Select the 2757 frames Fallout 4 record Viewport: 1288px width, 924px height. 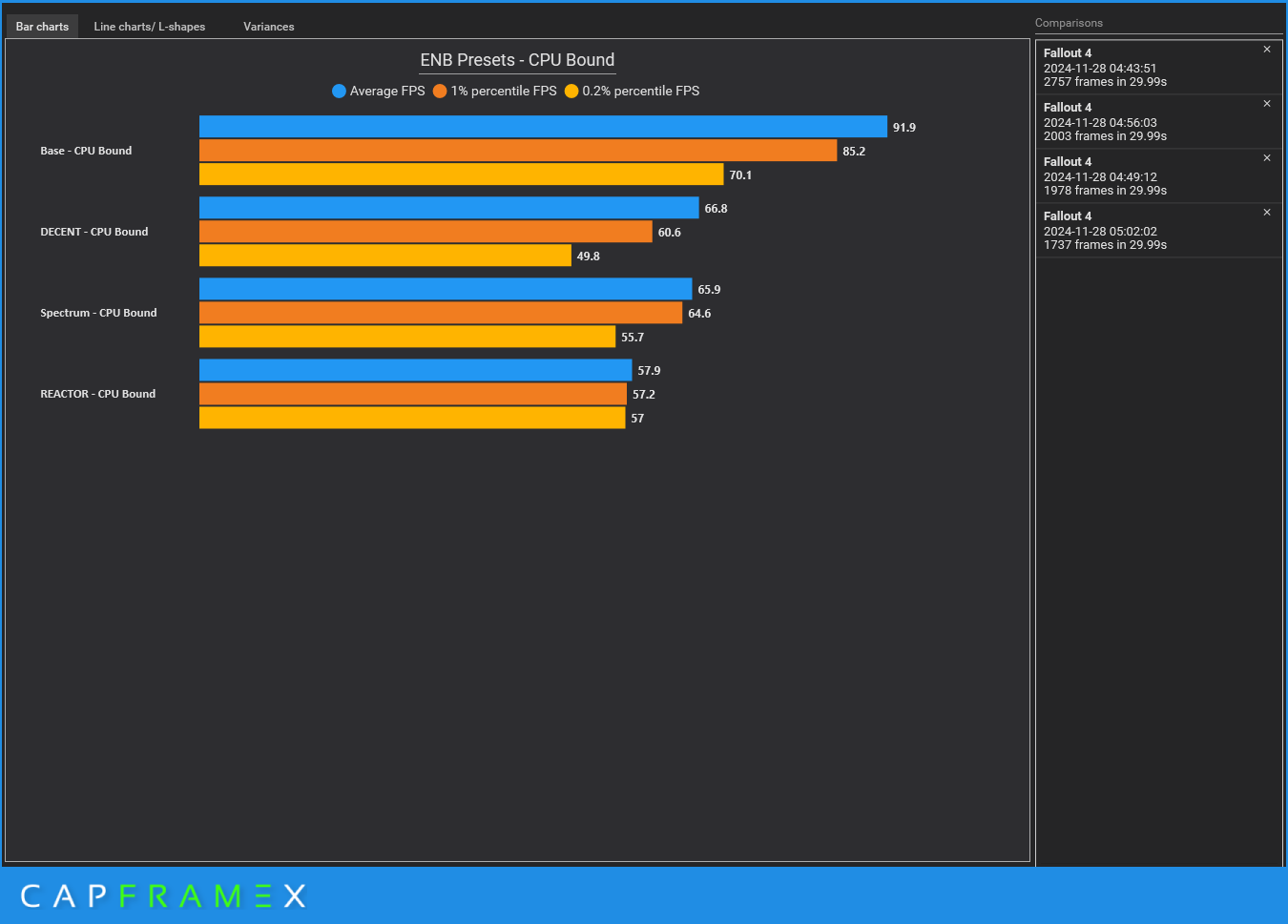1158,68
